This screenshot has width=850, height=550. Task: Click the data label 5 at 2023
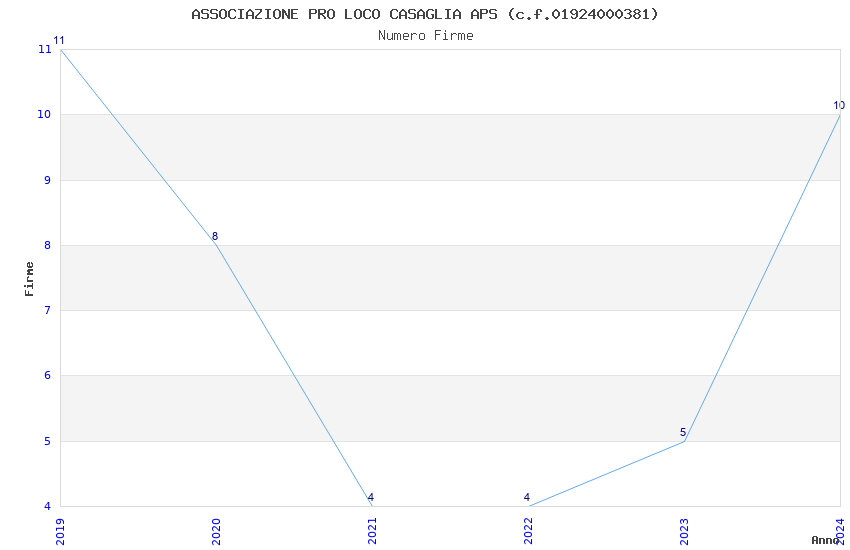(683, 432)
